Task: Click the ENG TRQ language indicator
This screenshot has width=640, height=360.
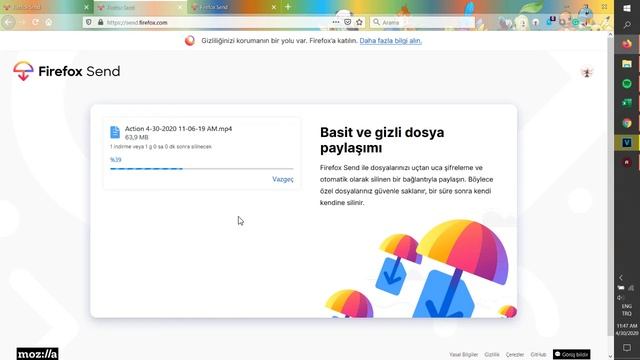Action: [627, 310]
